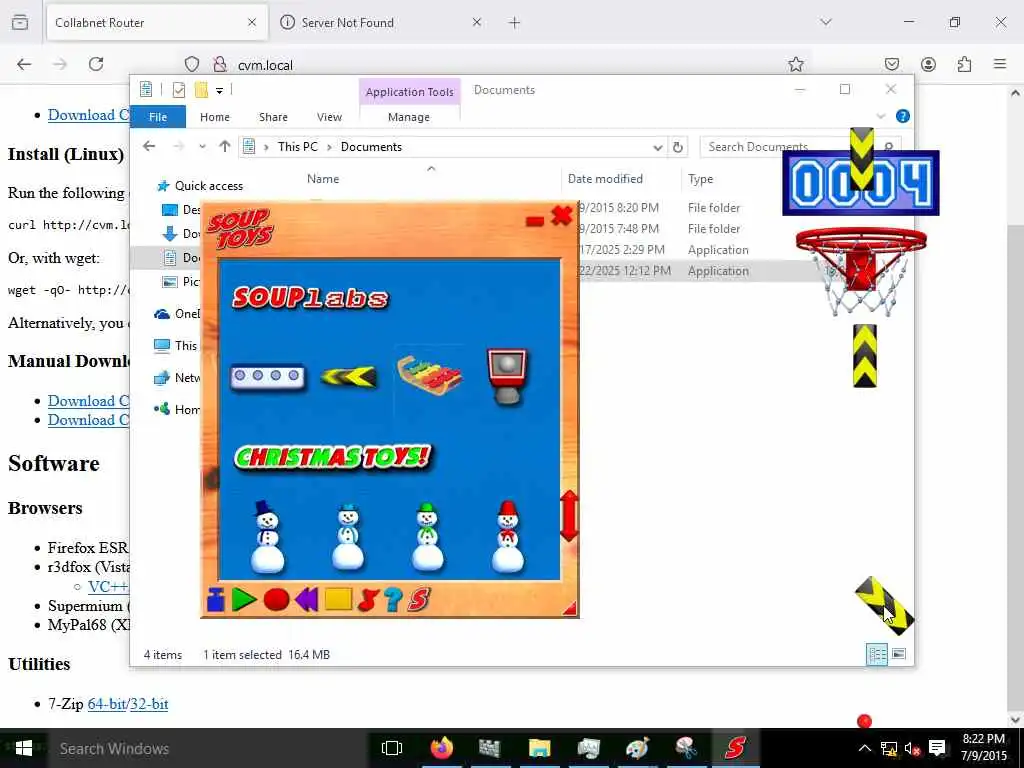Open the Manage ribbon tab
Viewport: 1024px width, 768px height.
409,117
